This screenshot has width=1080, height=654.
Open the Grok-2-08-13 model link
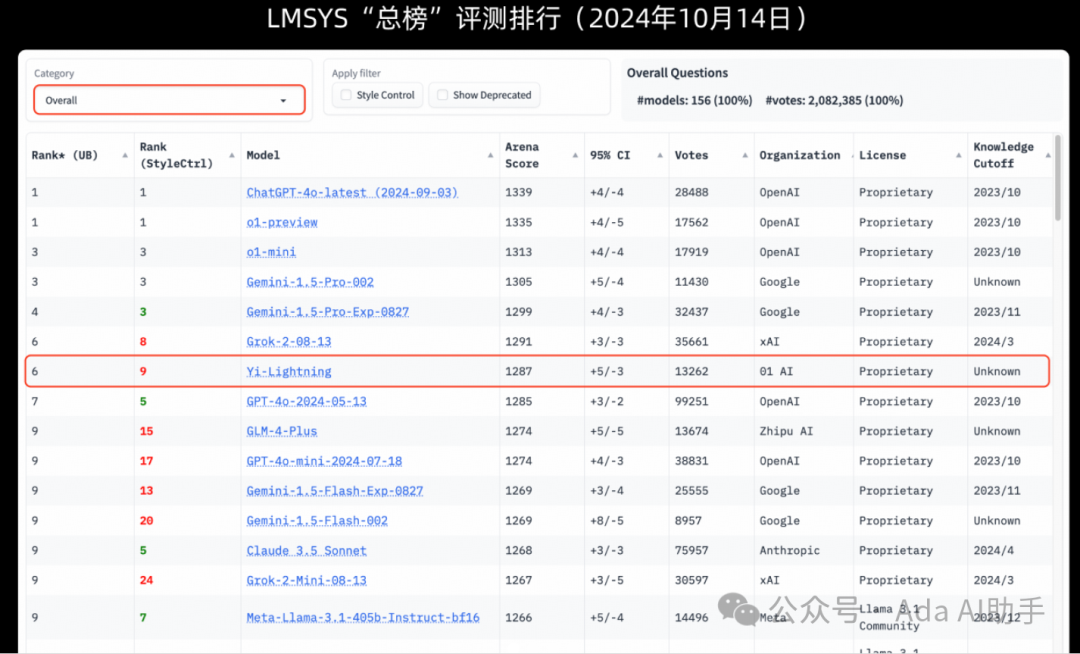pos(289,341)
